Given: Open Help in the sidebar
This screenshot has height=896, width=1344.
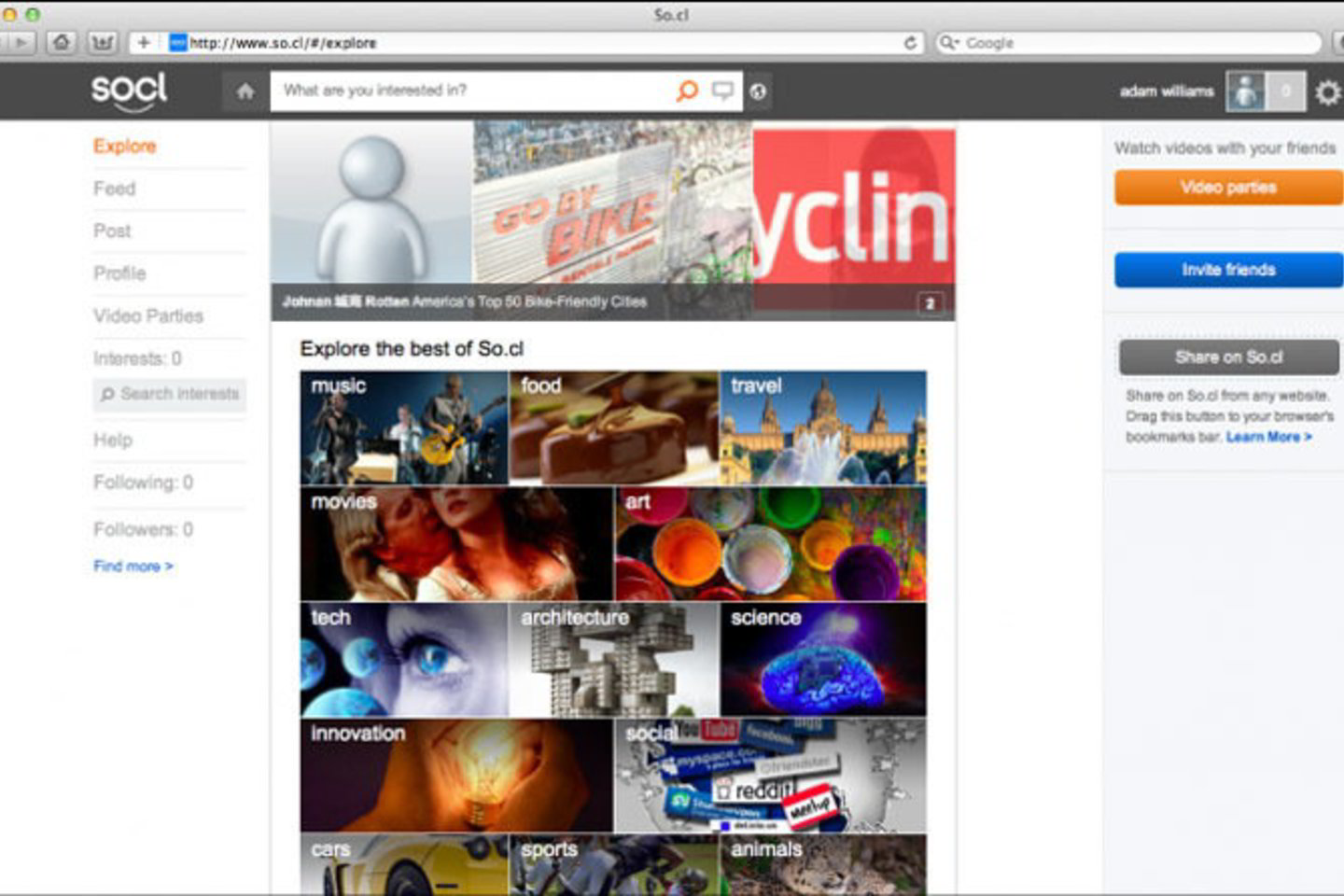Looking at the screenshot, I should (x=113, y=440).
